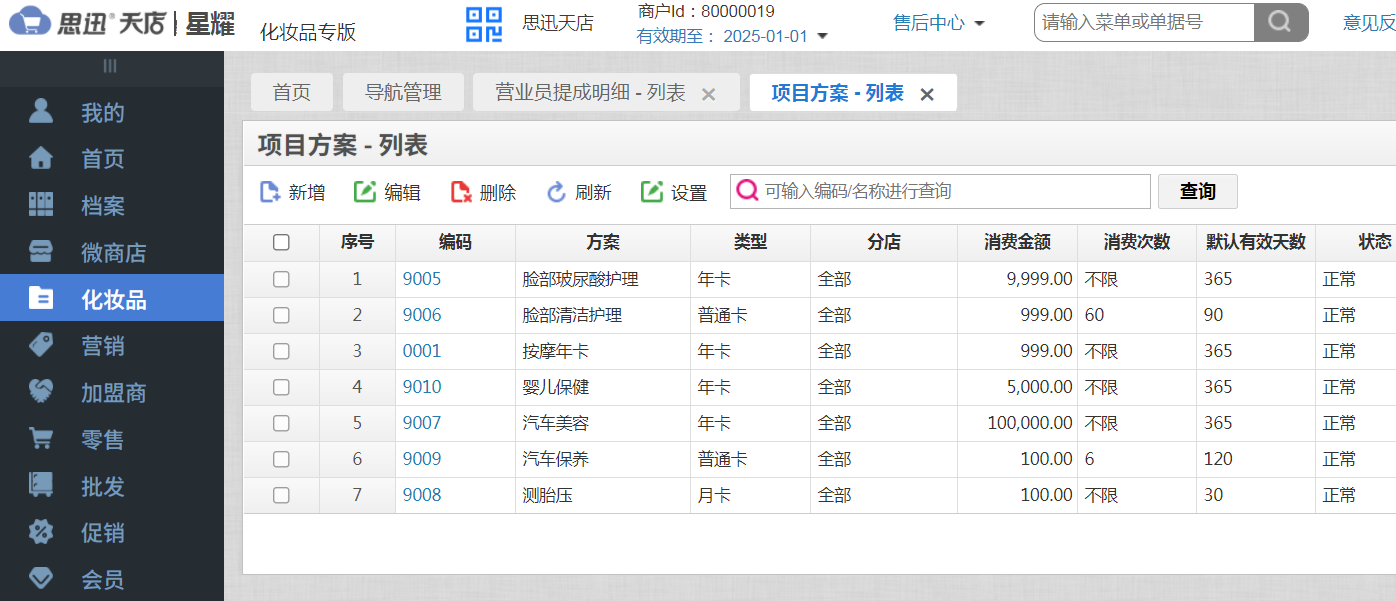Screen dimensions: 1396x601
Task: Switch to the 导航管理 tab
Action: pyautogui.click(x=402, y=91)
